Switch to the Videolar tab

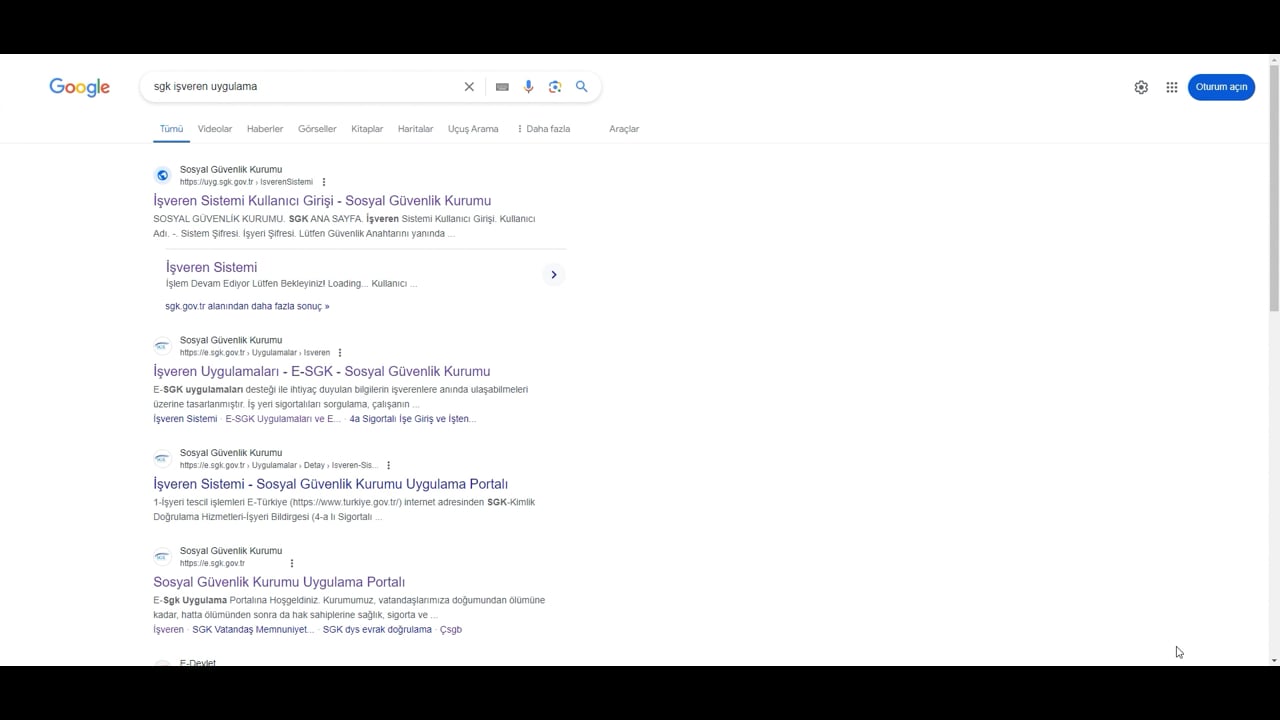click(x=215, y=129)
